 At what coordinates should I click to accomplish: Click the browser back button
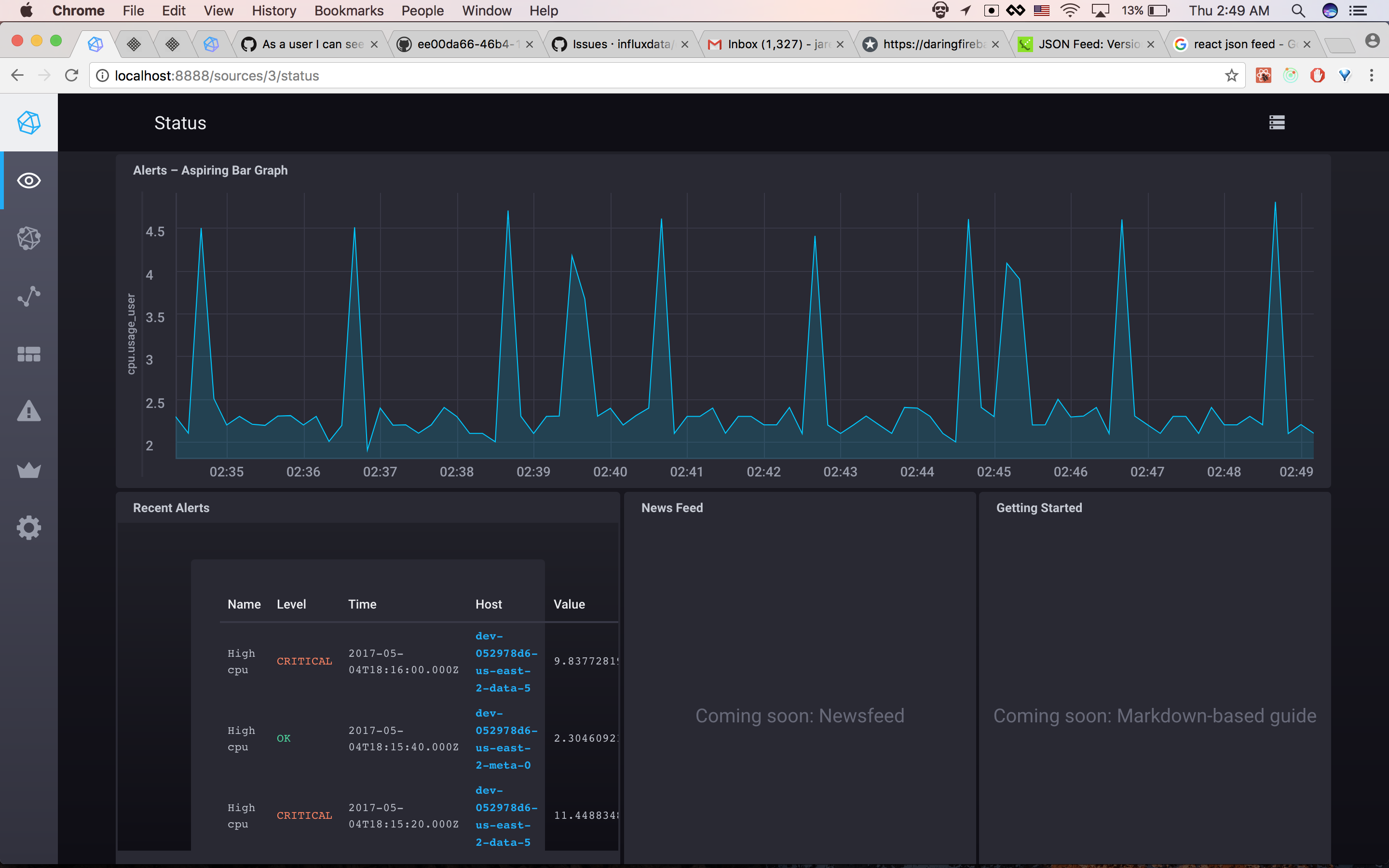pos(17,75)
